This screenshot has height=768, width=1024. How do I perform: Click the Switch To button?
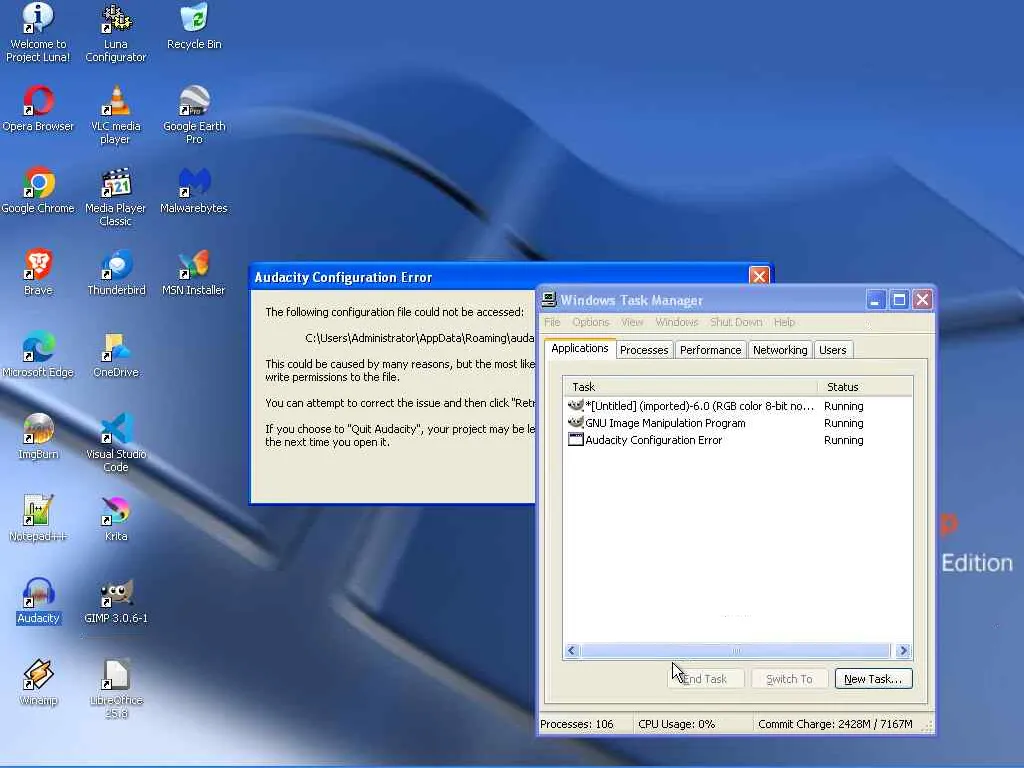(x=789, y=679)
